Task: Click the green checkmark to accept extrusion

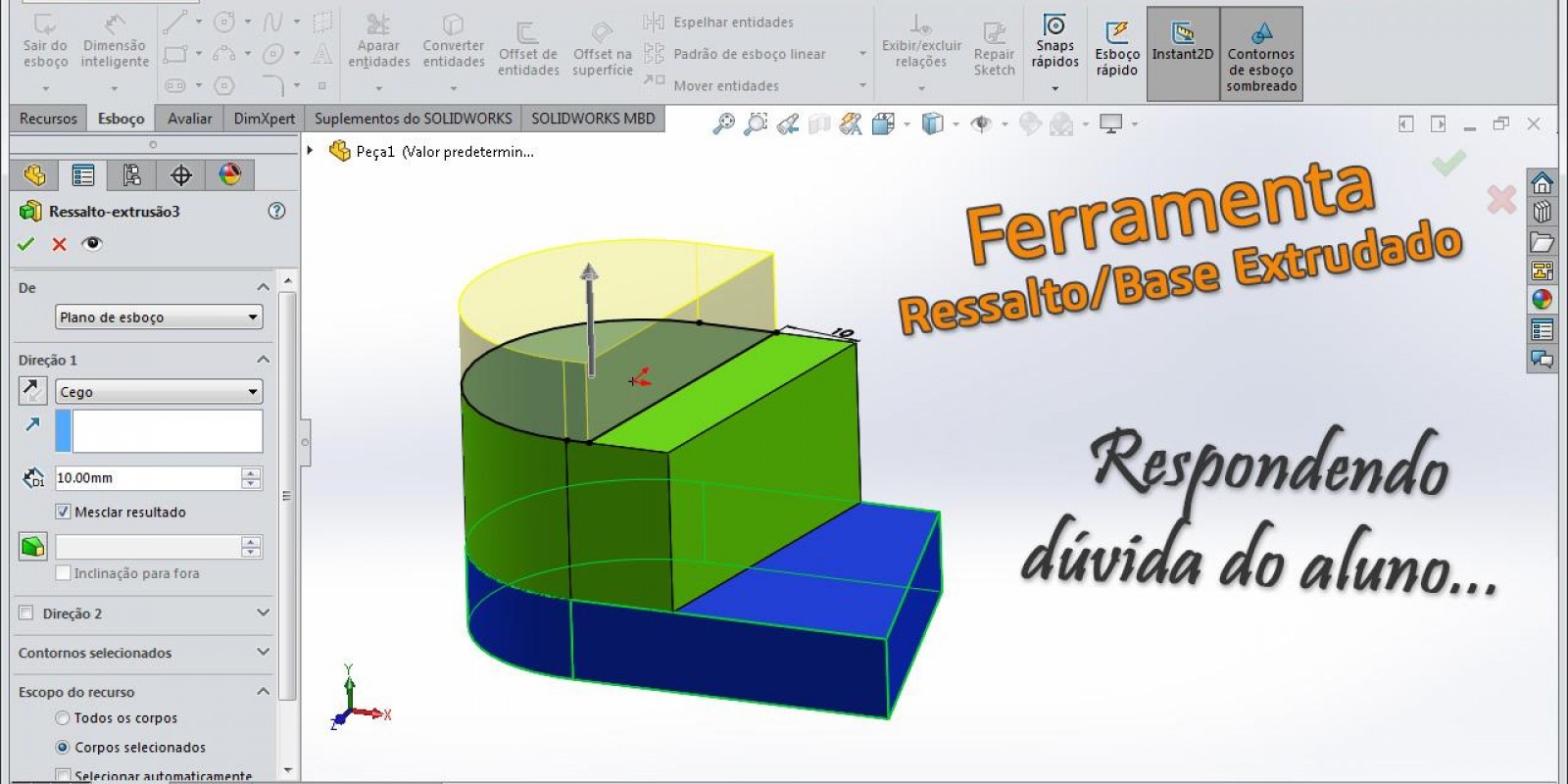Action: point(26,244)
